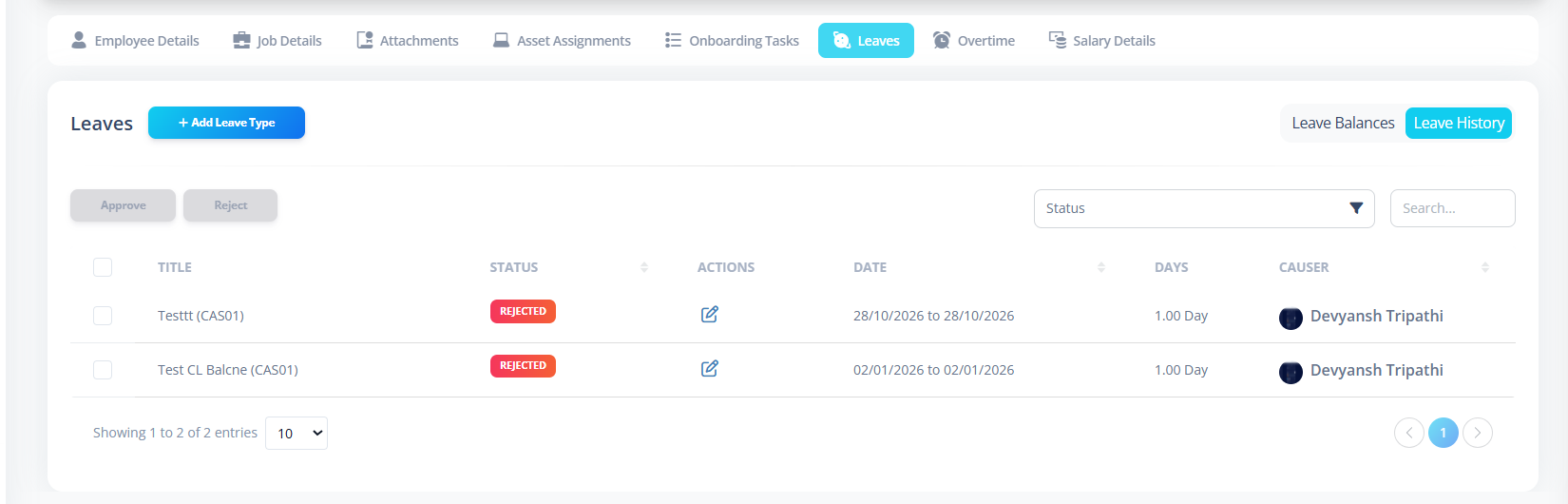Edit the Test CL Balcne leave entry
This screenshot has width=1568, height=504.
point(709,368)
